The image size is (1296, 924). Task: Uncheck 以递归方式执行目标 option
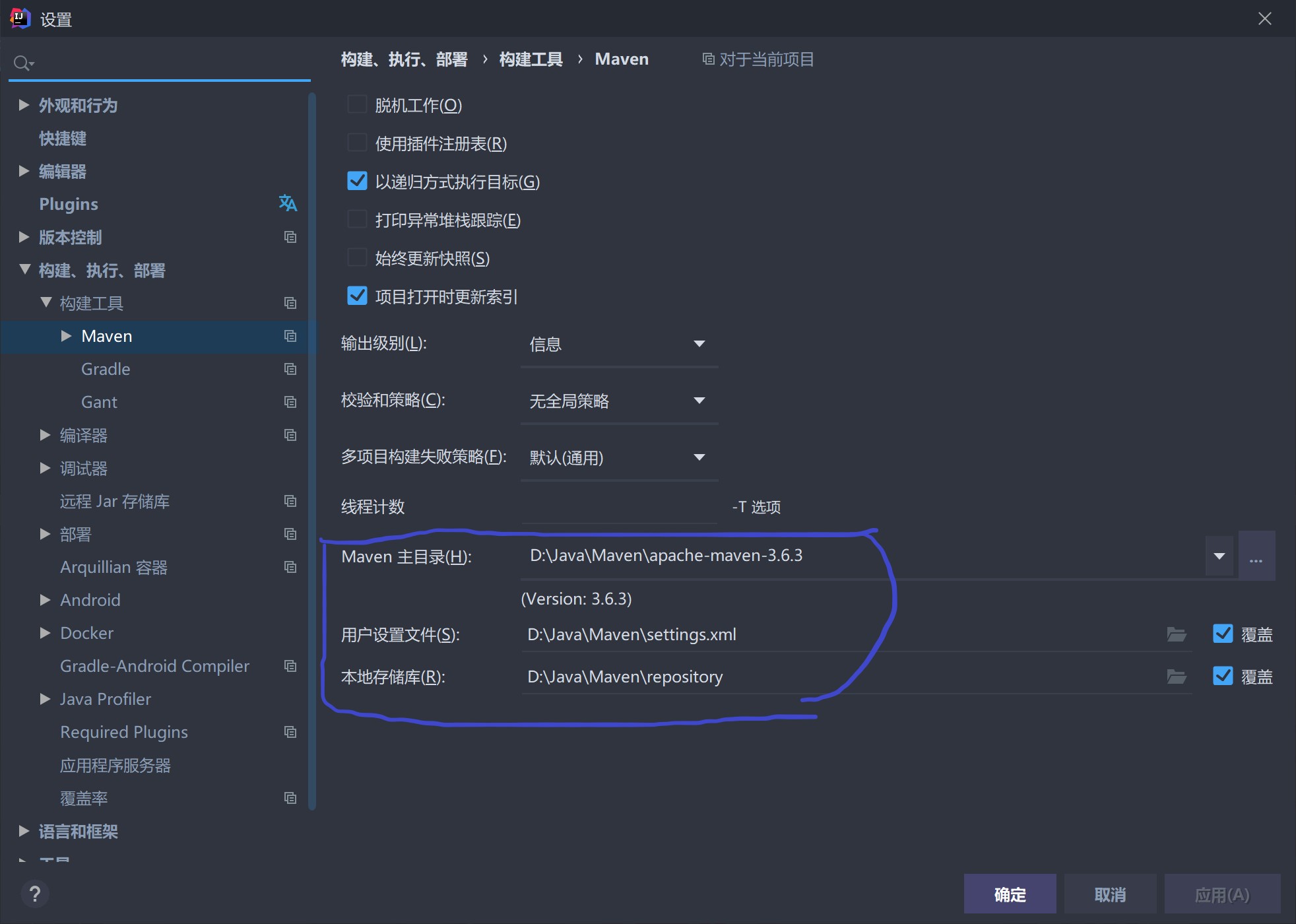[x=357, y=181]
